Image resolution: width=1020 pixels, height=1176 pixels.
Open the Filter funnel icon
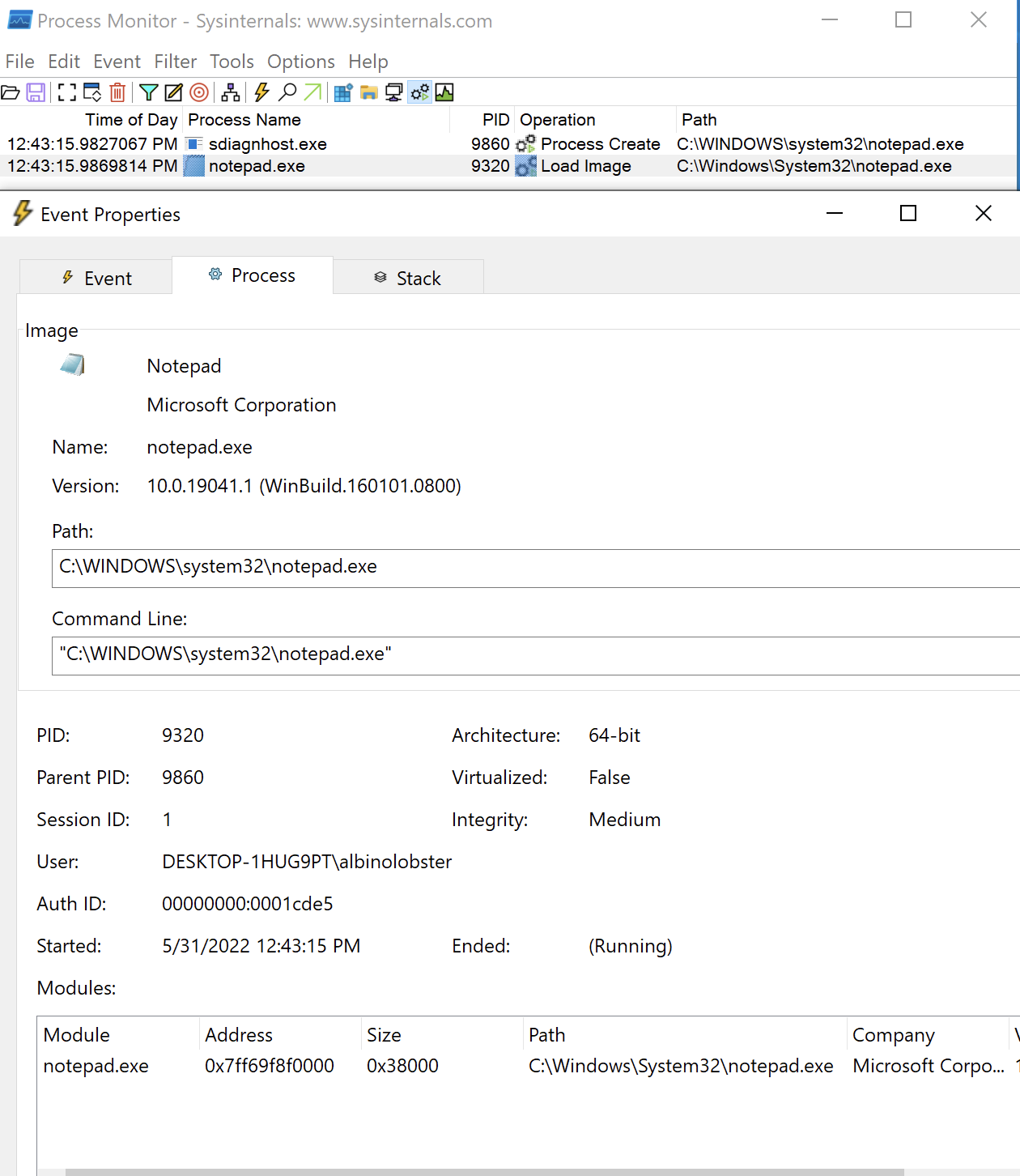click(148, 92)
